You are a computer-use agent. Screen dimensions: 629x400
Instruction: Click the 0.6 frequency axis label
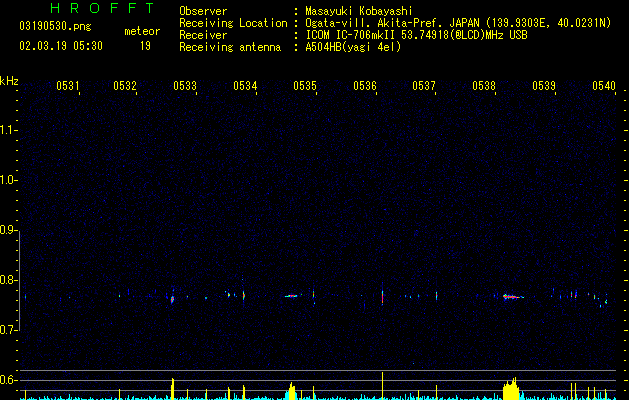[x=8, y=380]
